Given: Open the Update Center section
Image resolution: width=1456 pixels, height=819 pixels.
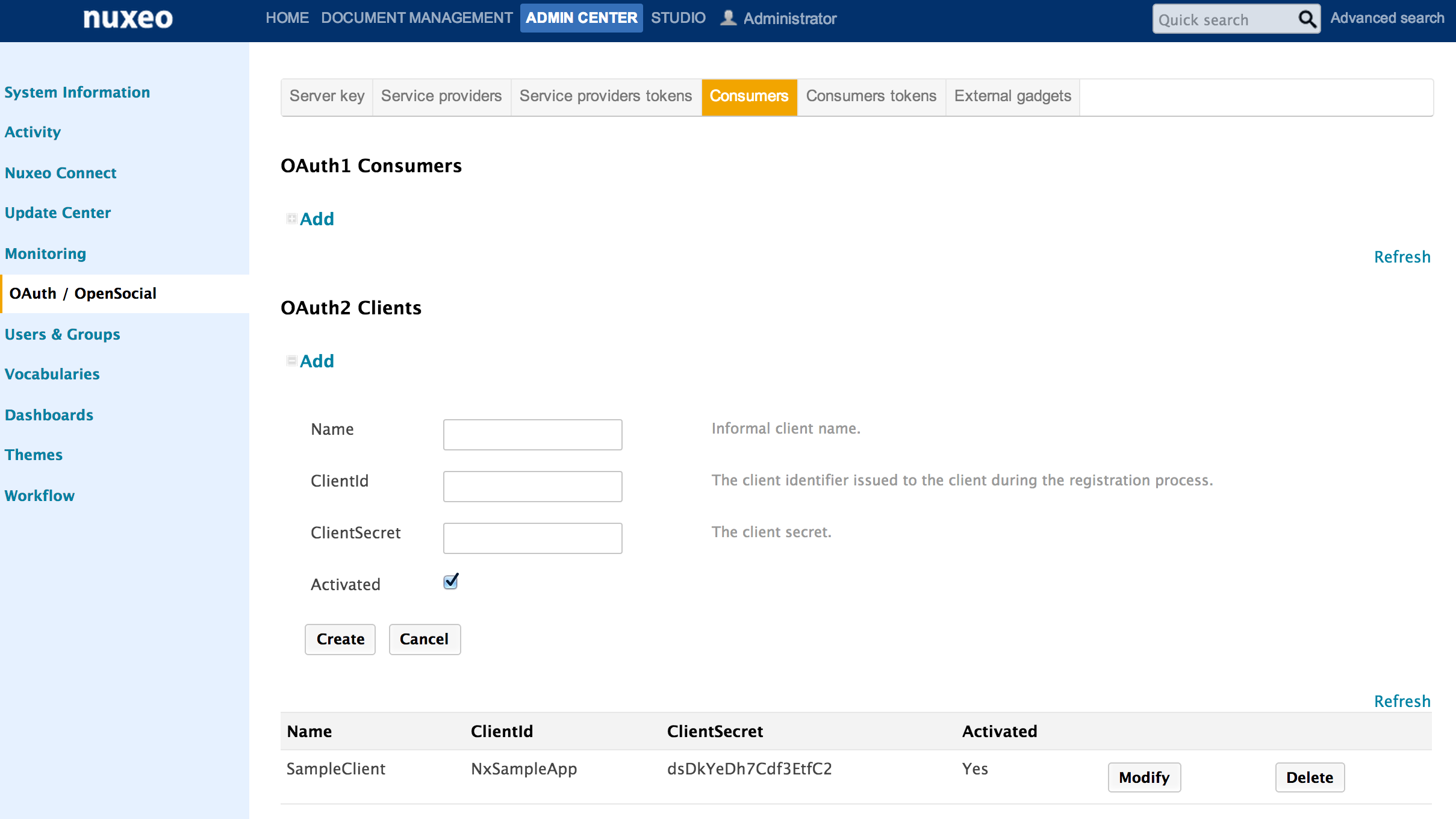Looking at the screenshot, I should click(58, 213).
